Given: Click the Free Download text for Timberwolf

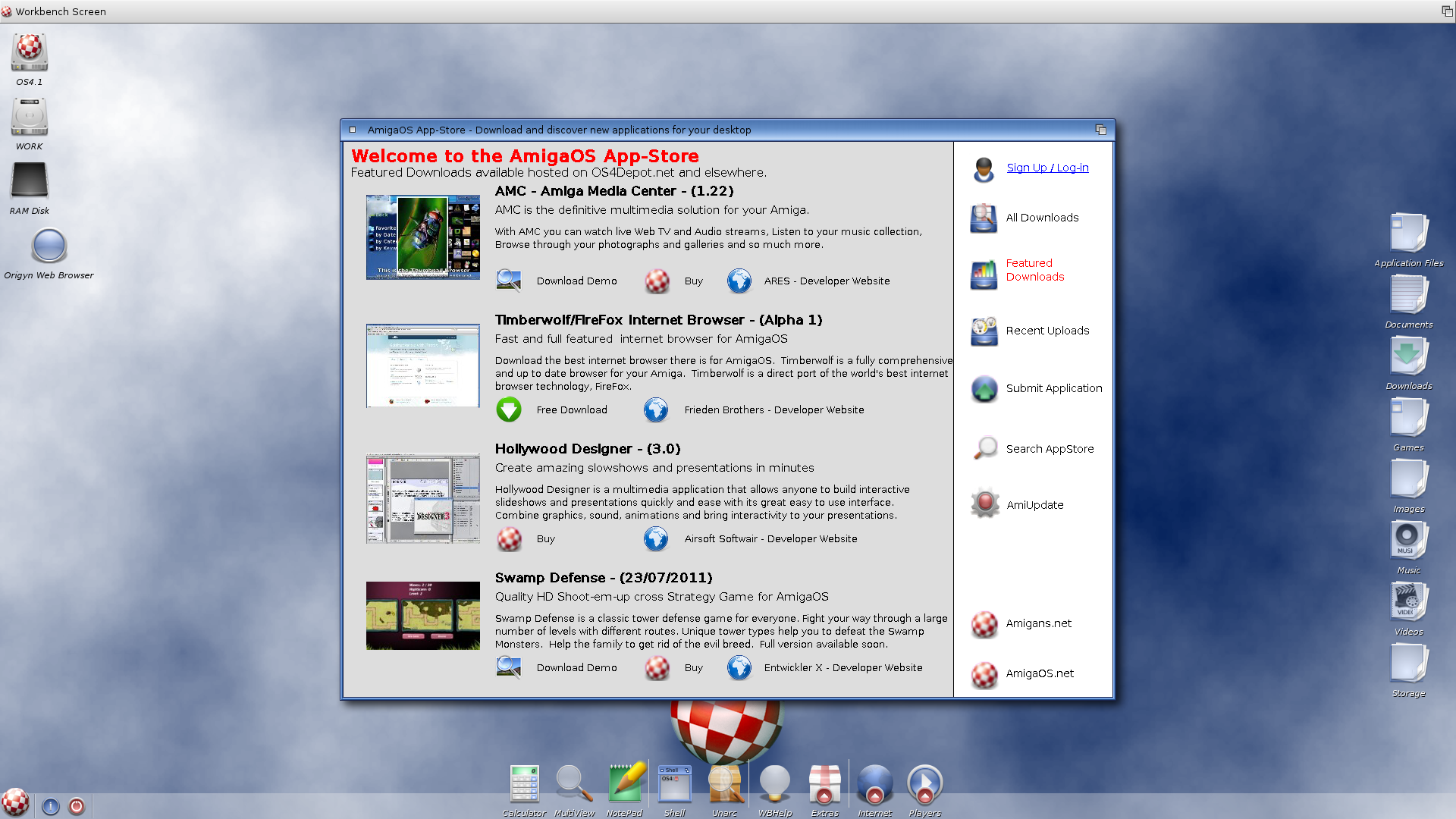Looking at the screenshot, I should 572,409.
